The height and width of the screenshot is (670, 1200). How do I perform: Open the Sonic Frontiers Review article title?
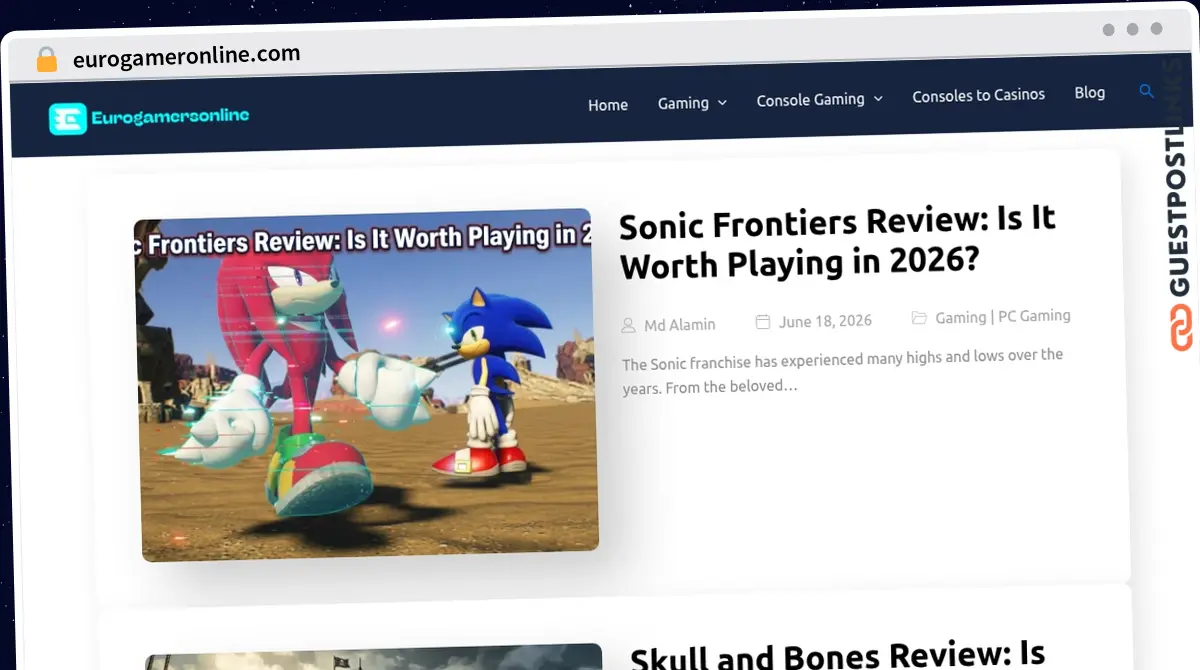(x=838, y=242)
